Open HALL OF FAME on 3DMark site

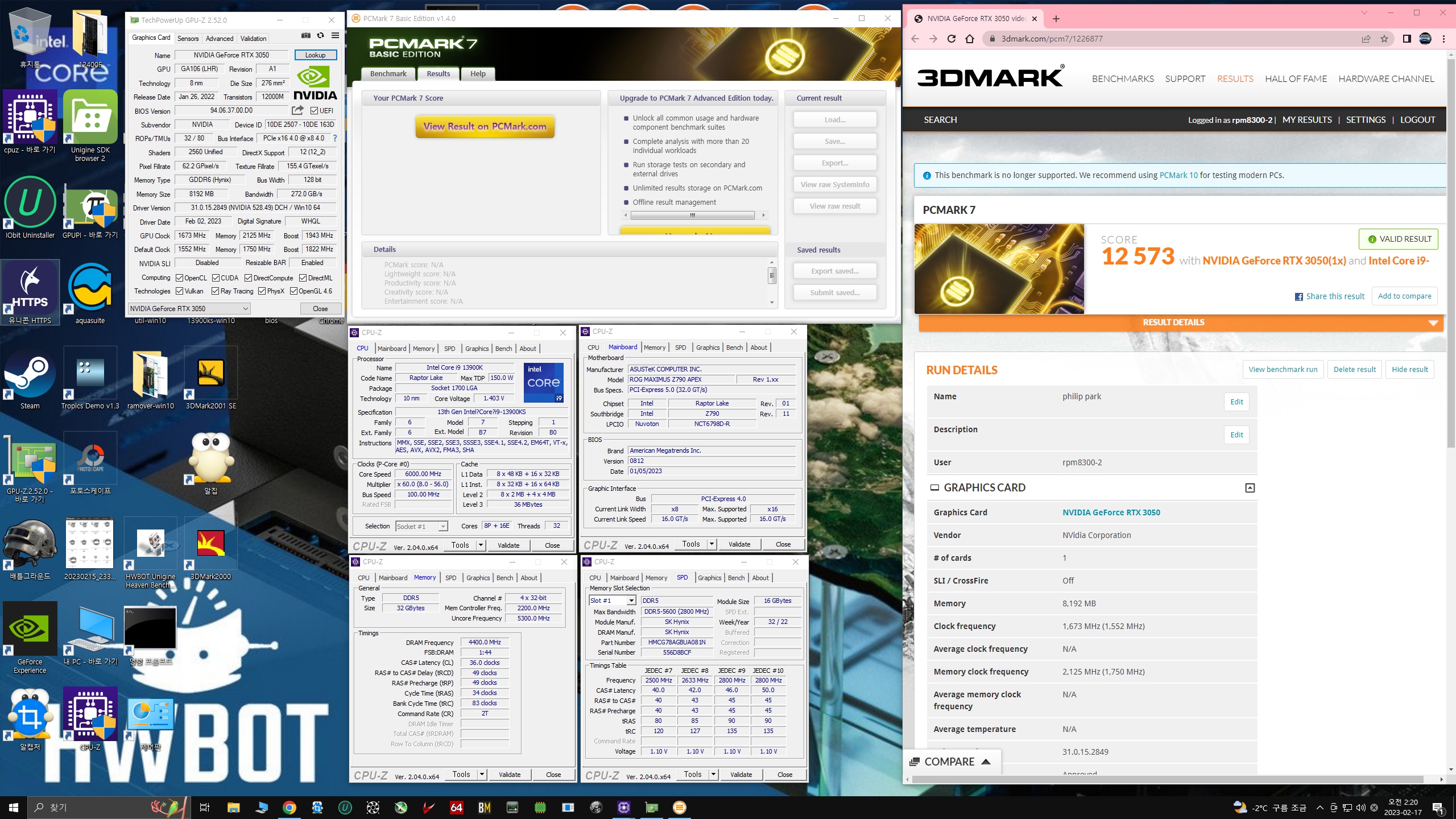[x=1296, y=79]
